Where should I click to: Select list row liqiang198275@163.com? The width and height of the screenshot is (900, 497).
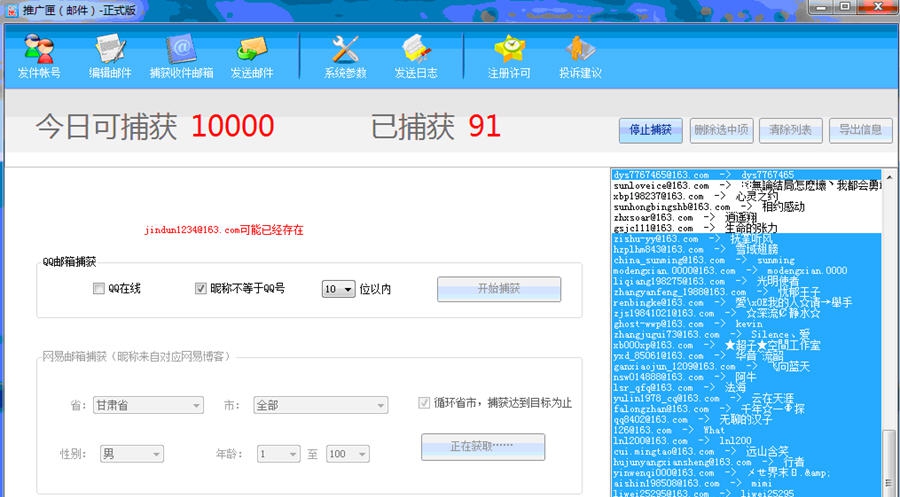[x=746, y=281]
